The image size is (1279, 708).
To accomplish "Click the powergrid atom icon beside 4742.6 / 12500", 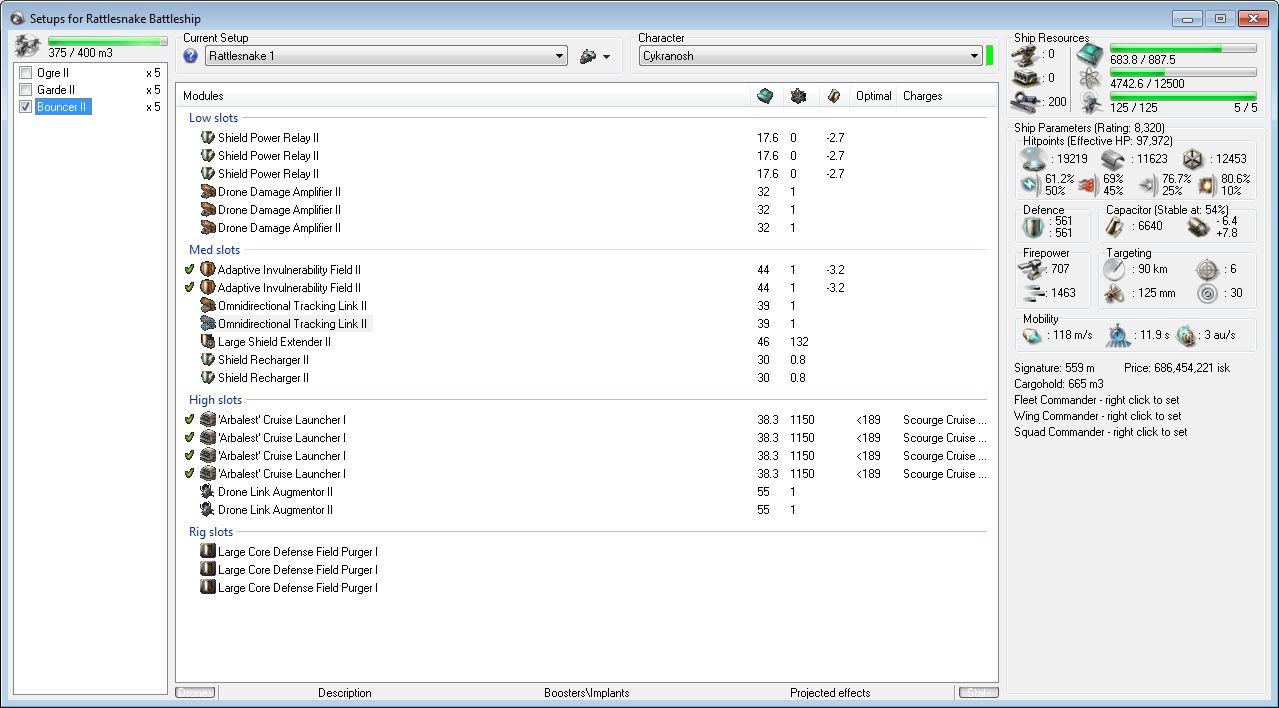I will click(x=1091, y=78).
